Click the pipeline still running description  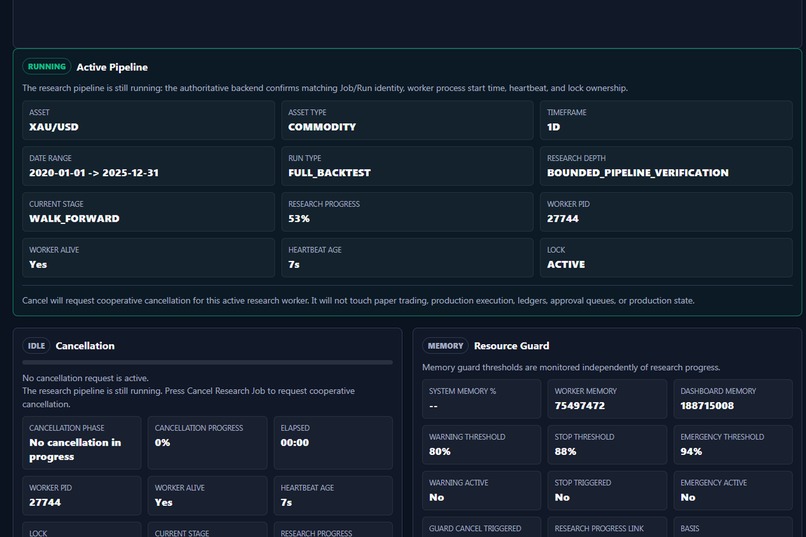tap(325, 88)
